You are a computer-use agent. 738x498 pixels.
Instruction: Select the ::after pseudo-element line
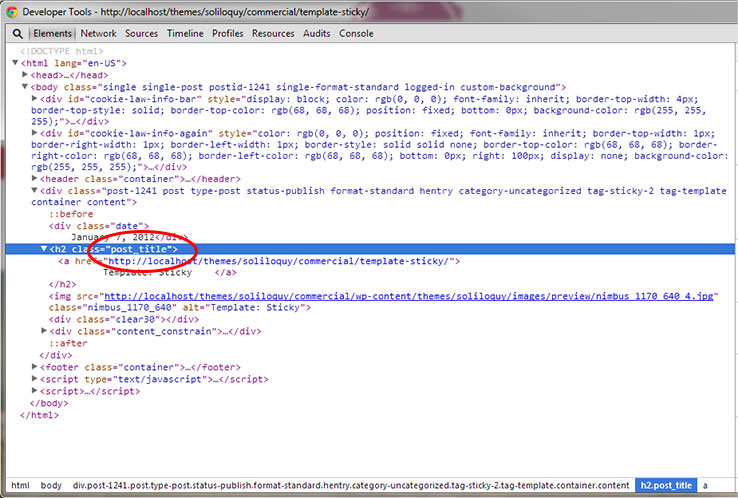click(x=68, y=343)
